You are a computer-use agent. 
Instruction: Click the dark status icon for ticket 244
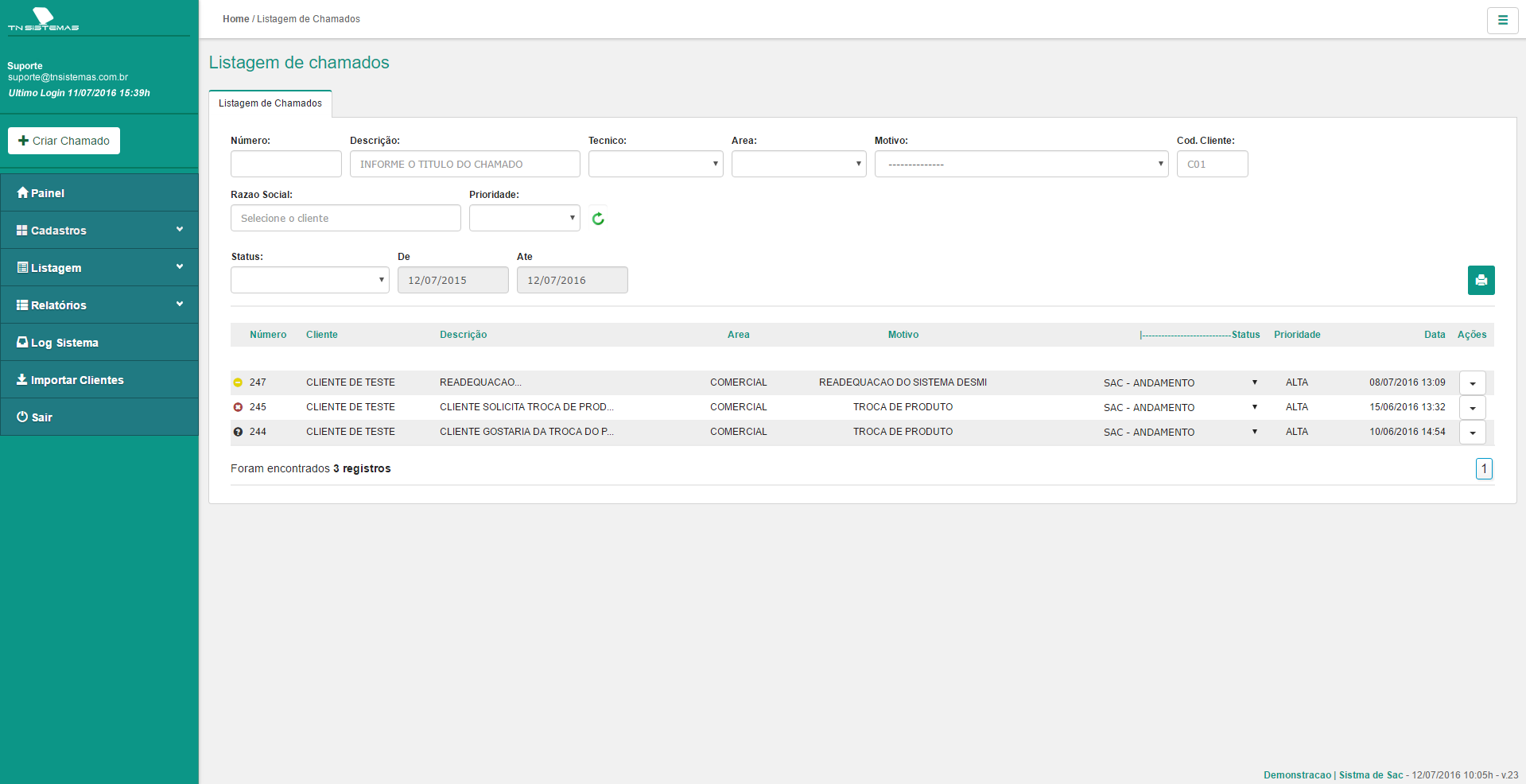pos(238,432)
